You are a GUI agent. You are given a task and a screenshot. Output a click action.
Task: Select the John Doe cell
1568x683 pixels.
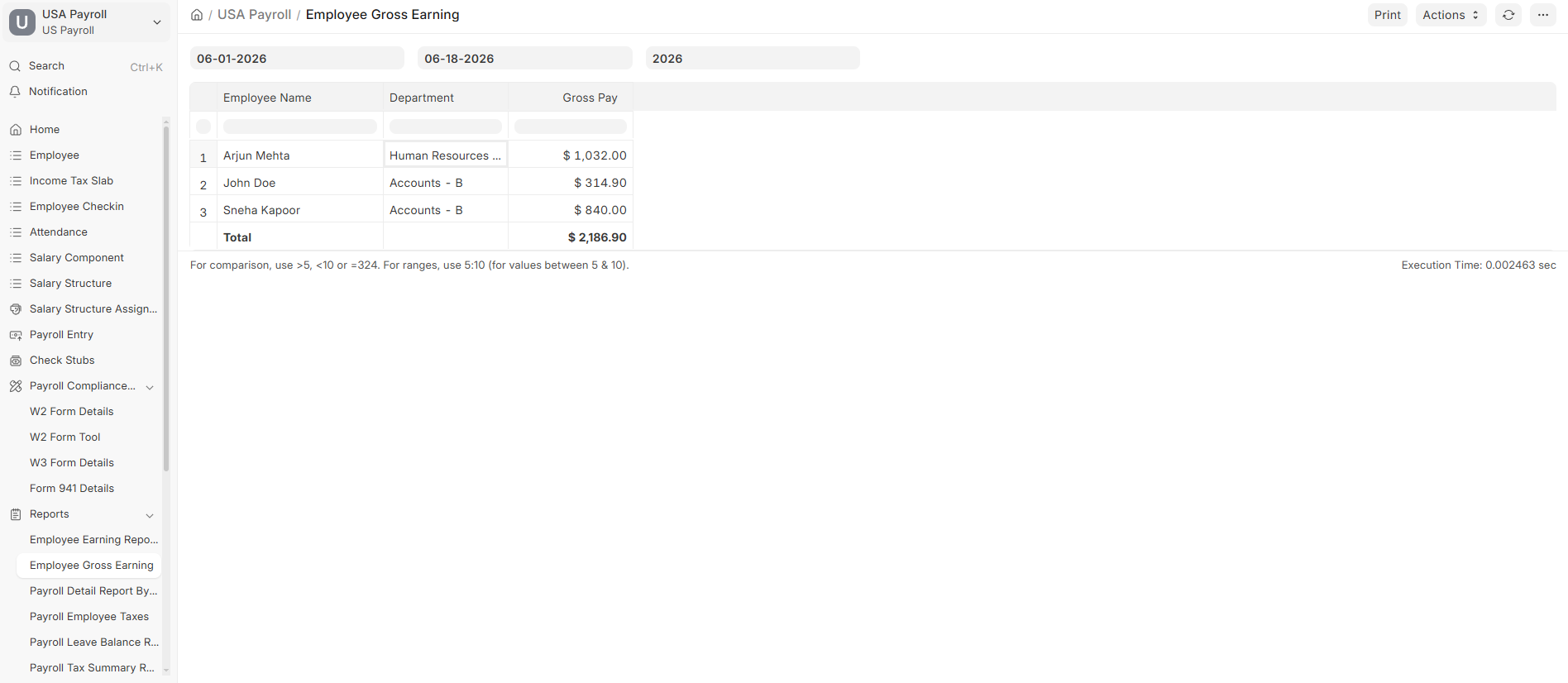[300, 183]
